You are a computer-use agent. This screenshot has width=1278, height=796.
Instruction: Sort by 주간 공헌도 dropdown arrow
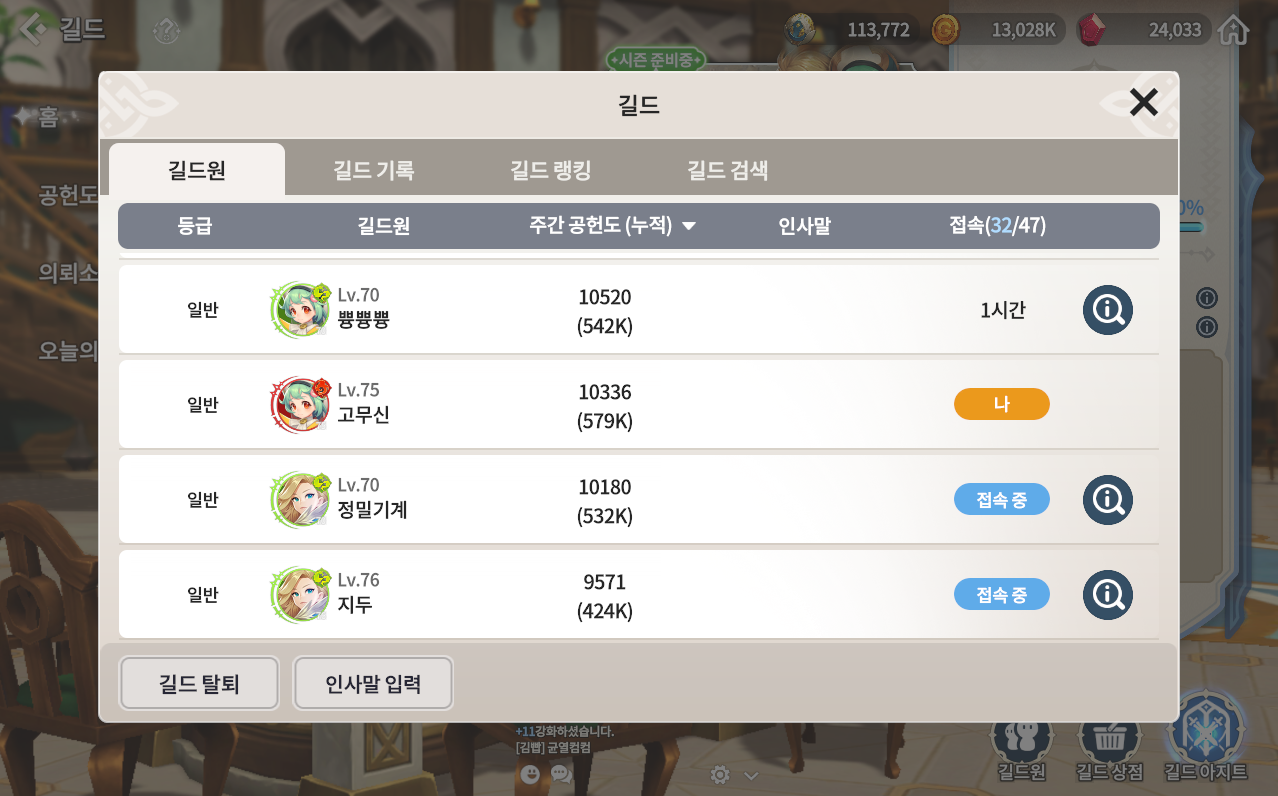[688, 226]
